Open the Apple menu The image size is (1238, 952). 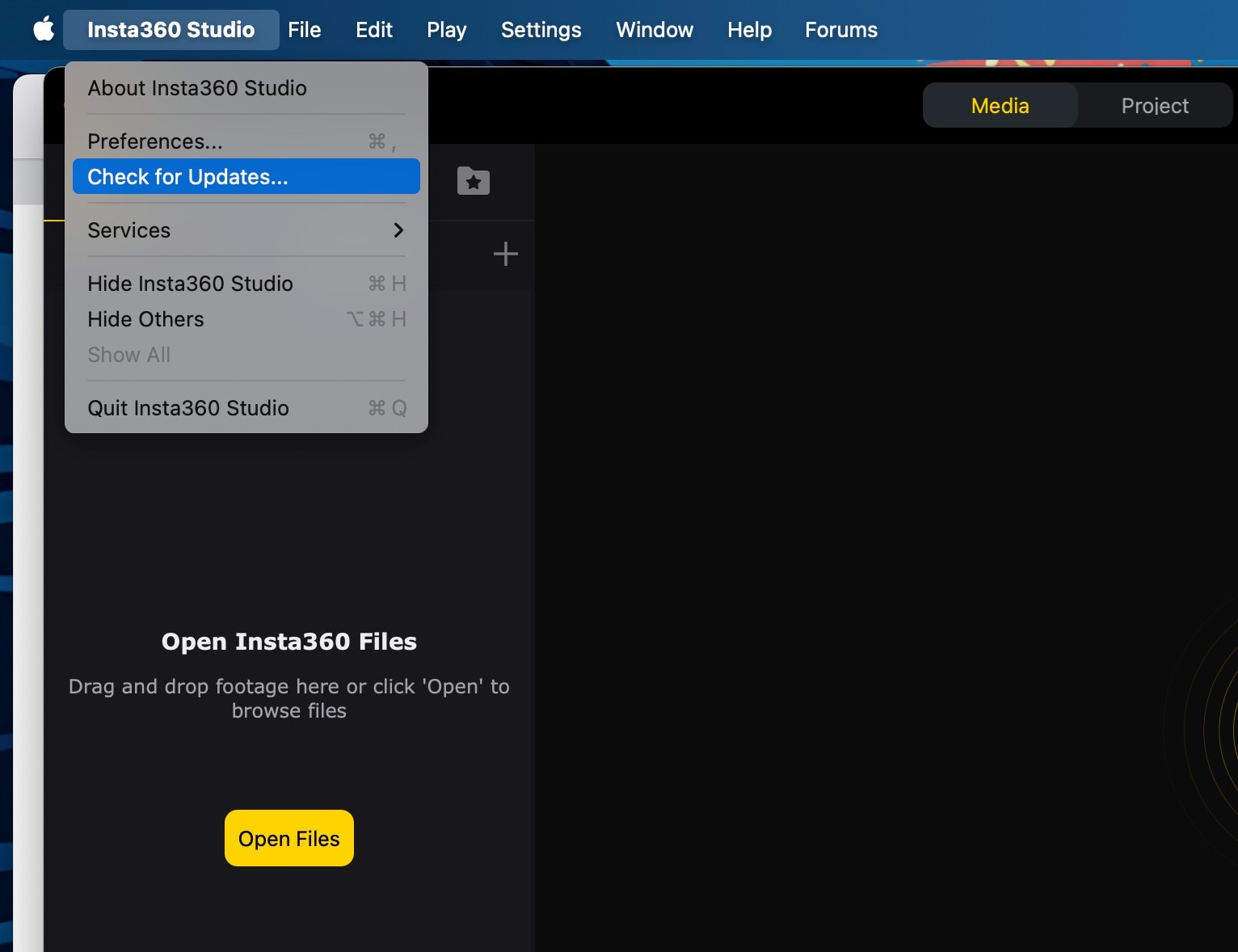(44, 30)
